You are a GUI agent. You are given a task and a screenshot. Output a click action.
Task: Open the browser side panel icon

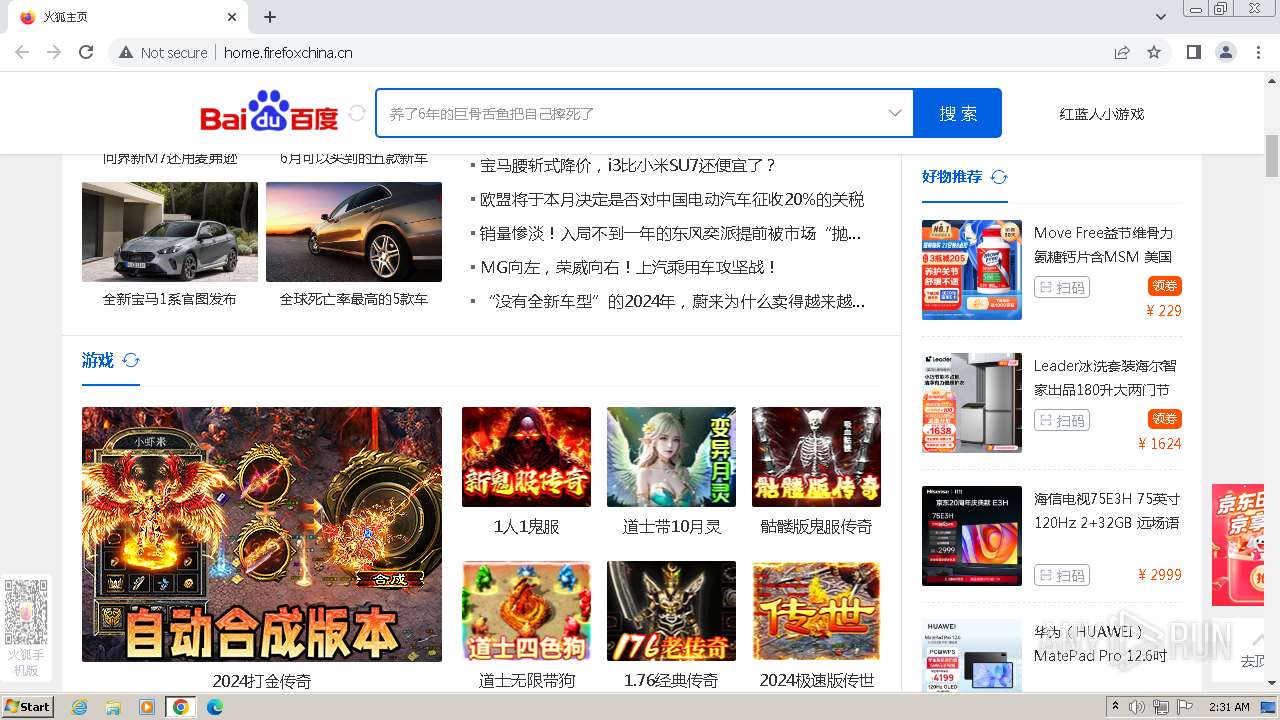1193,52
